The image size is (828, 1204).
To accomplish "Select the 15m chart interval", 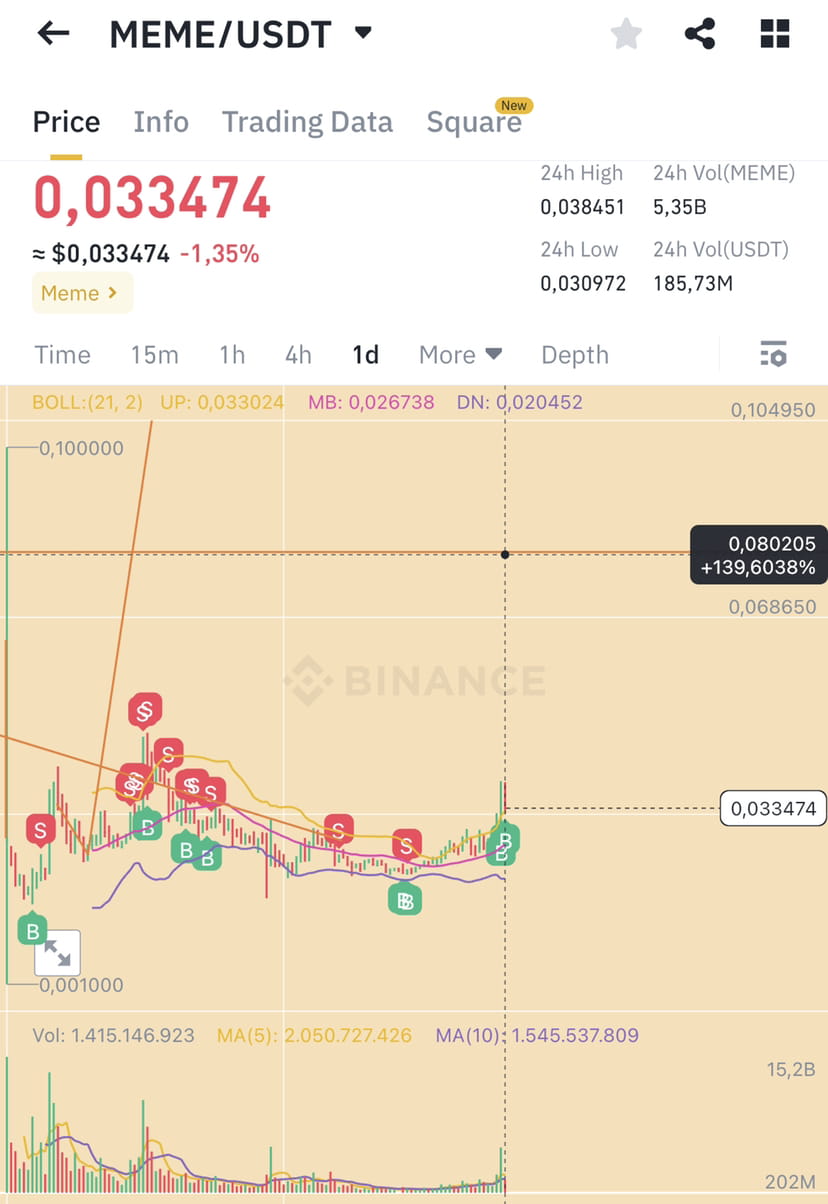I will [x=154, y=354].
